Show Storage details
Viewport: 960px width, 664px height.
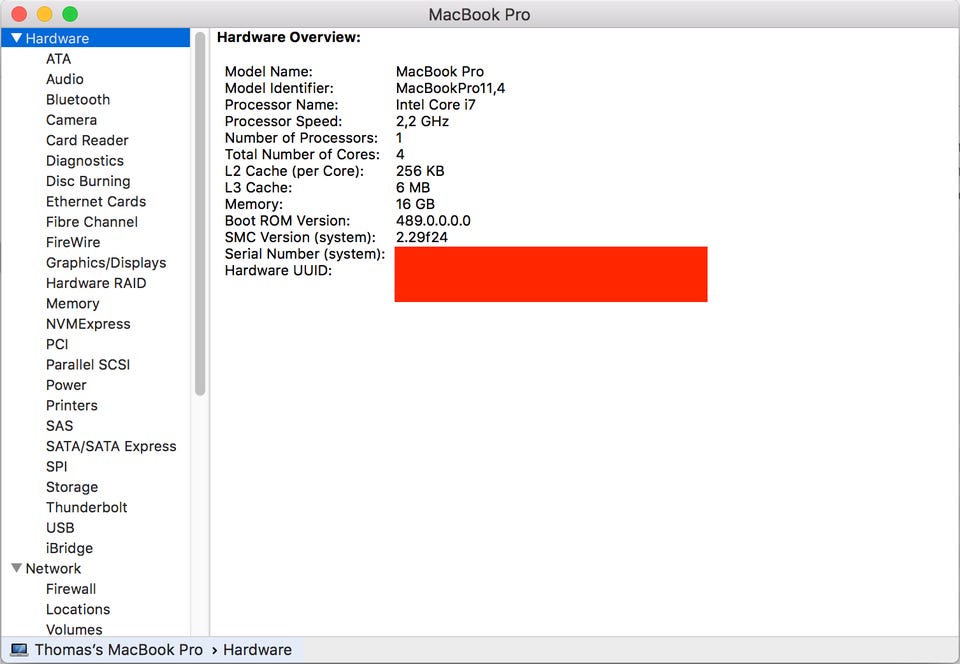72,487
